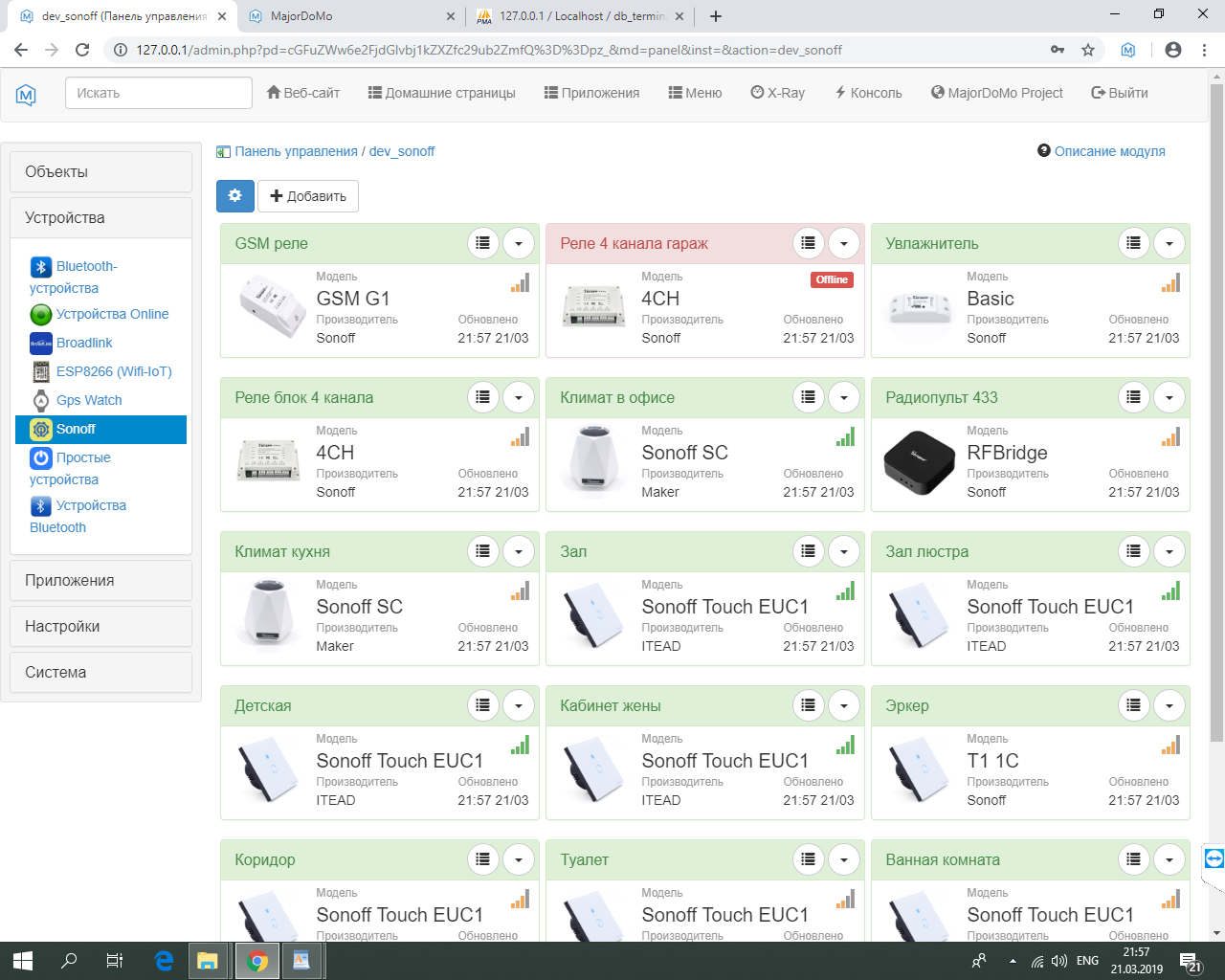This screenshot has height=980, width=1225.
Task: Open the blue gear settings button
Action: point(235,196)
